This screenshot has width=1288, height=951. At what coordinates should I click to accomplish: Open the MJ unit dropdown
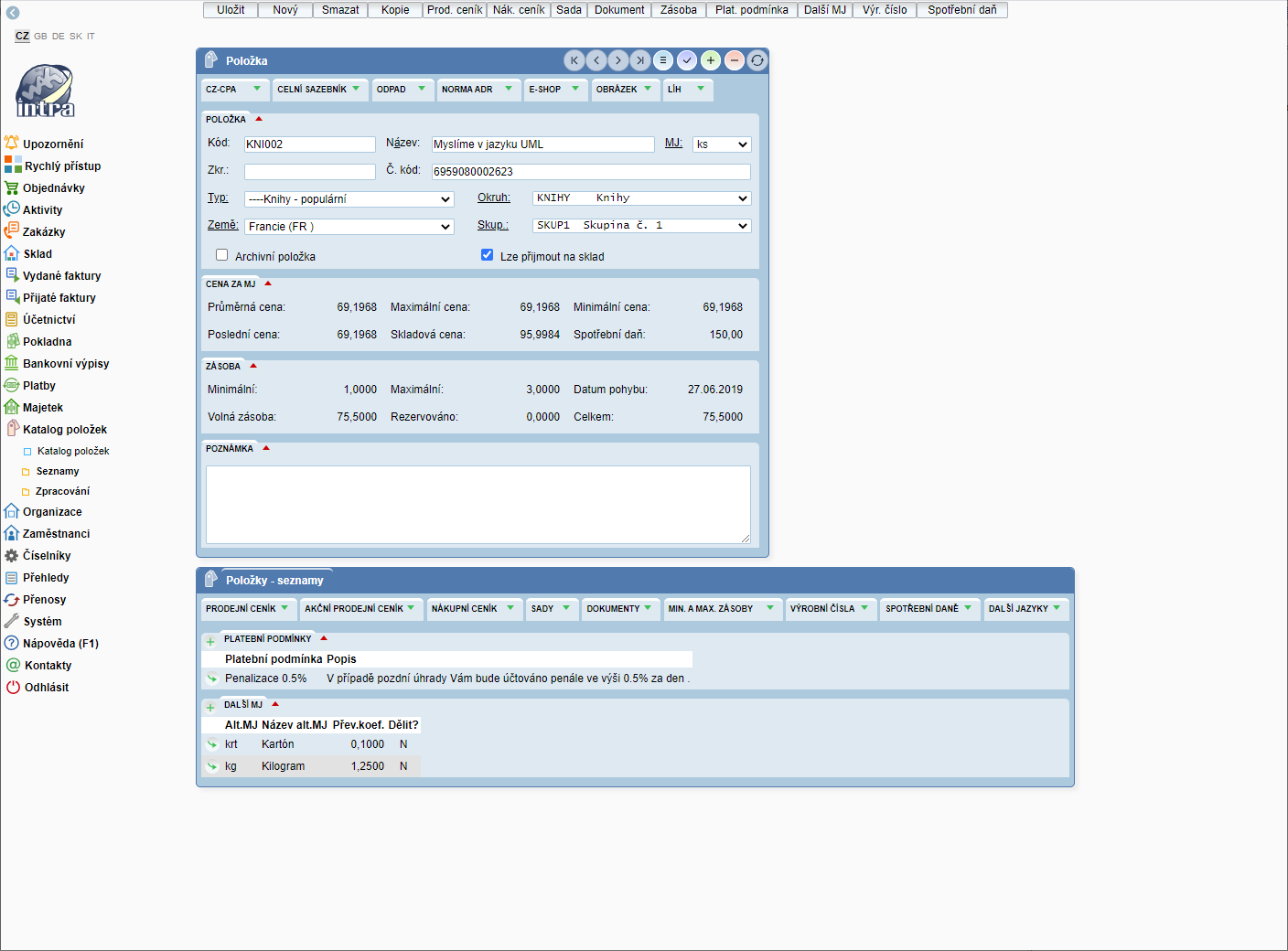(x=721, y=144)
